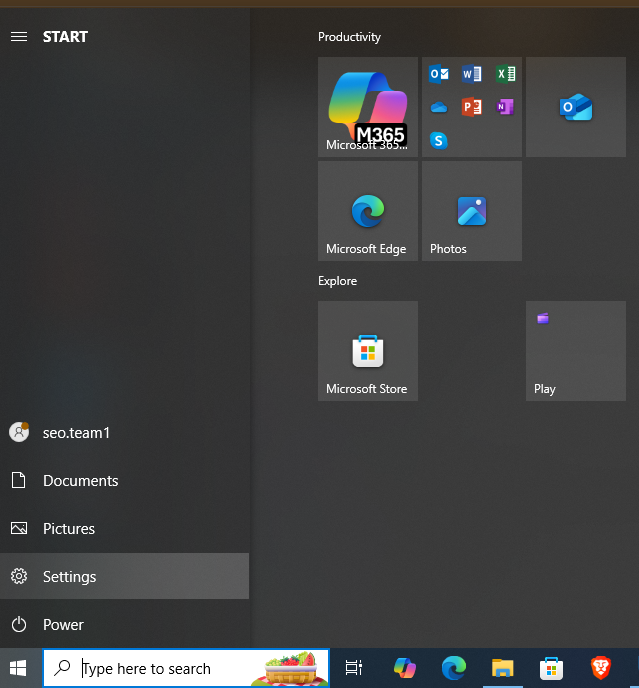Open OneNote from the Office folder tile

[x=505, y=107]
